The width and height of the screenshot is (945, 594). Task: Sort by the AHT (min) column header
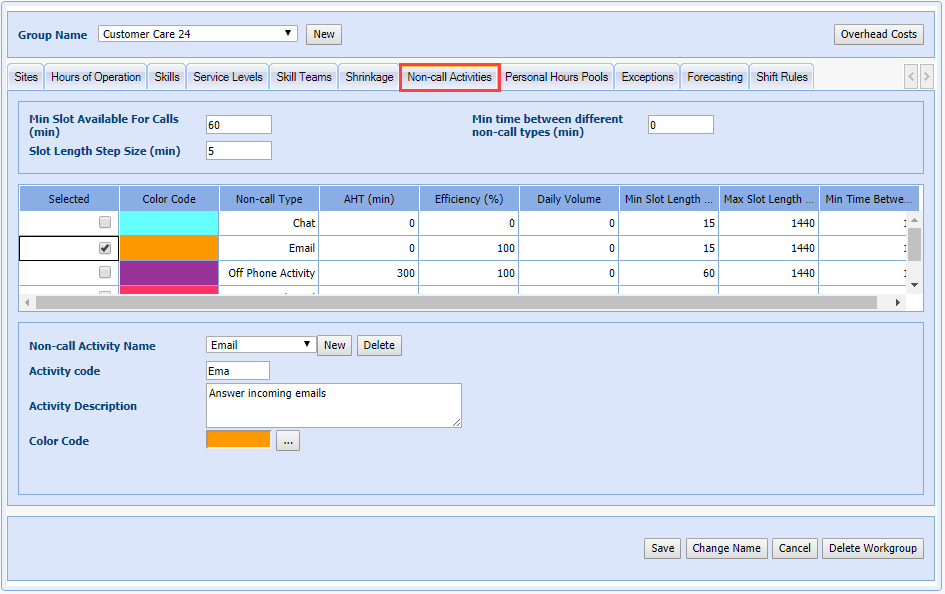click(x=369, y=199)
